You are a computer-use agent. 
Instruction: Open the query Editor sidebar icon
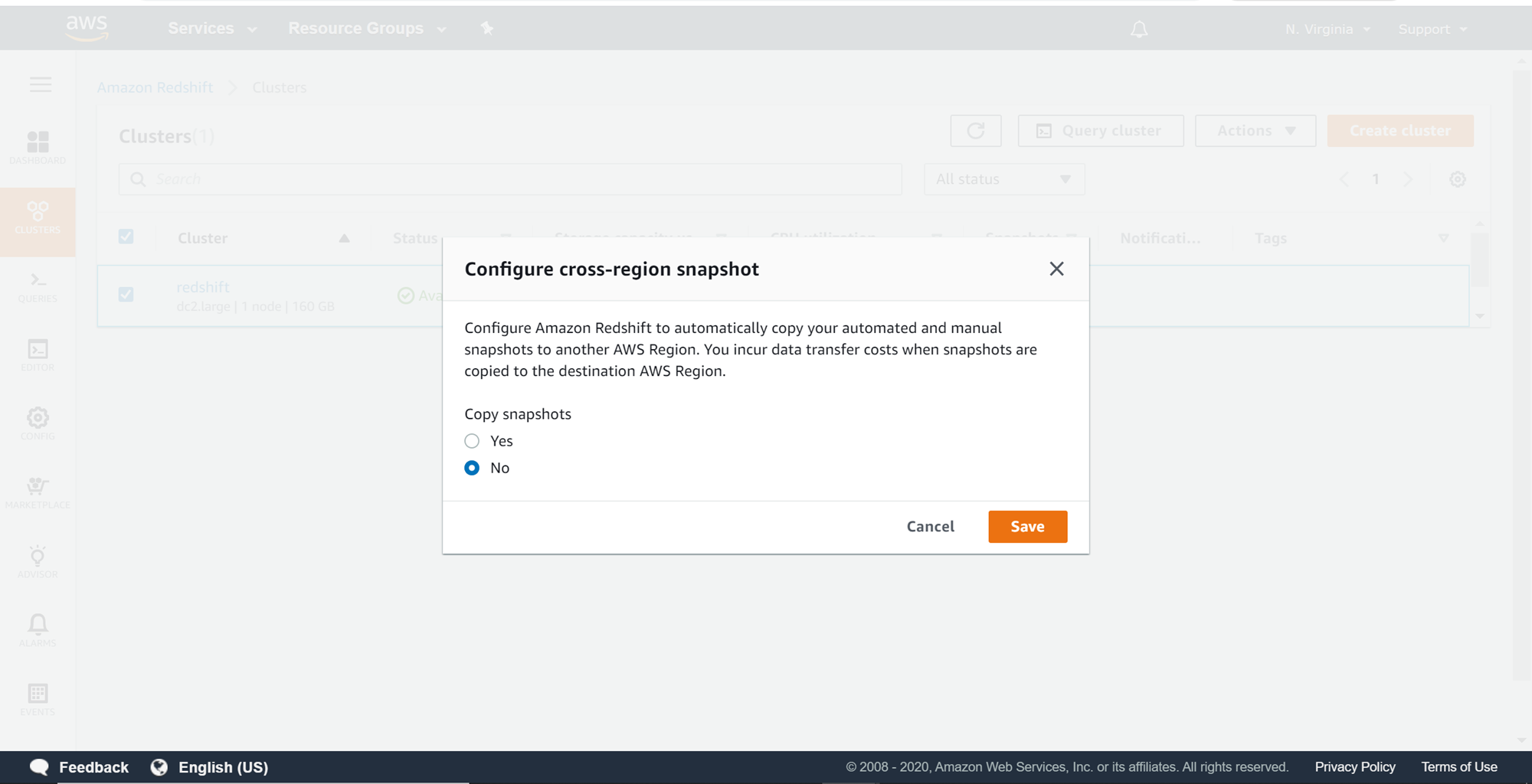[x=38, y=355]
